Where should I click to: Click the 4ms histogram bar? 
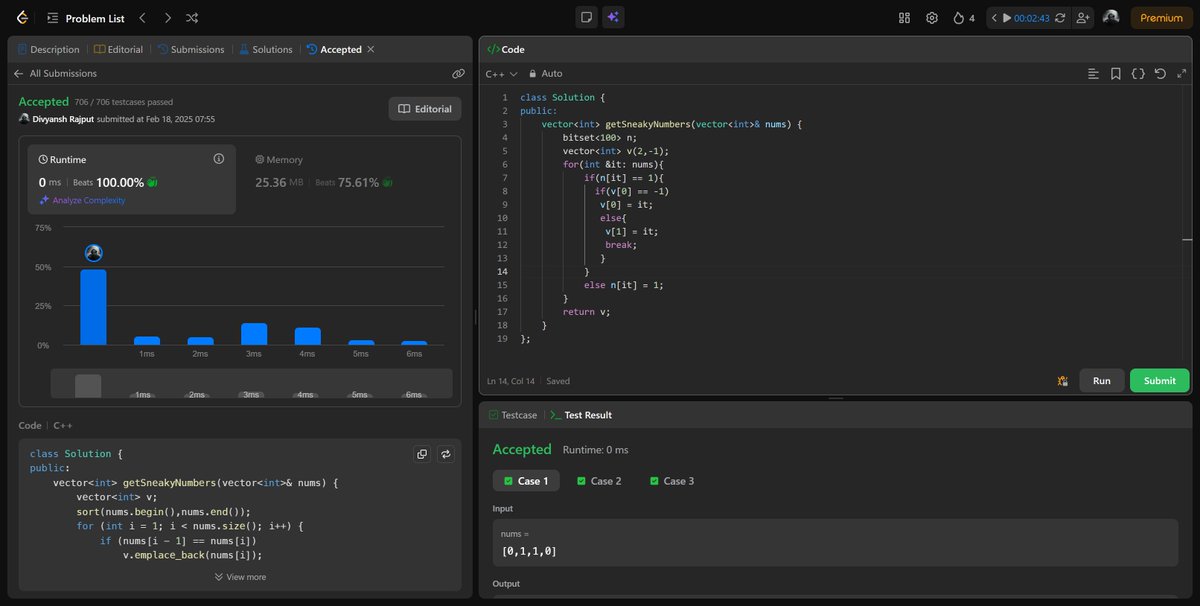point(307,336)
